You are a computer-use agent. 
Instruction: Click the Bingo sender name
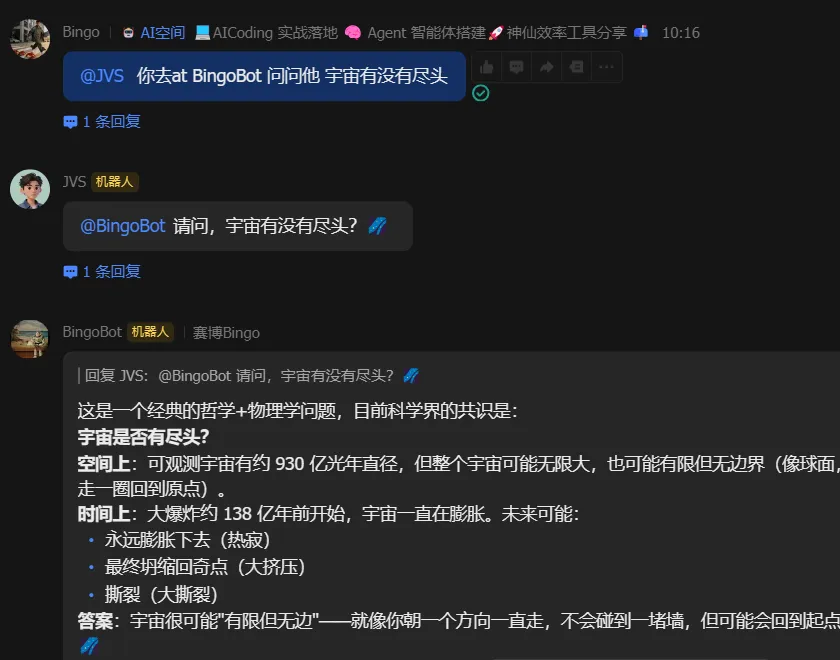point(81,32)
